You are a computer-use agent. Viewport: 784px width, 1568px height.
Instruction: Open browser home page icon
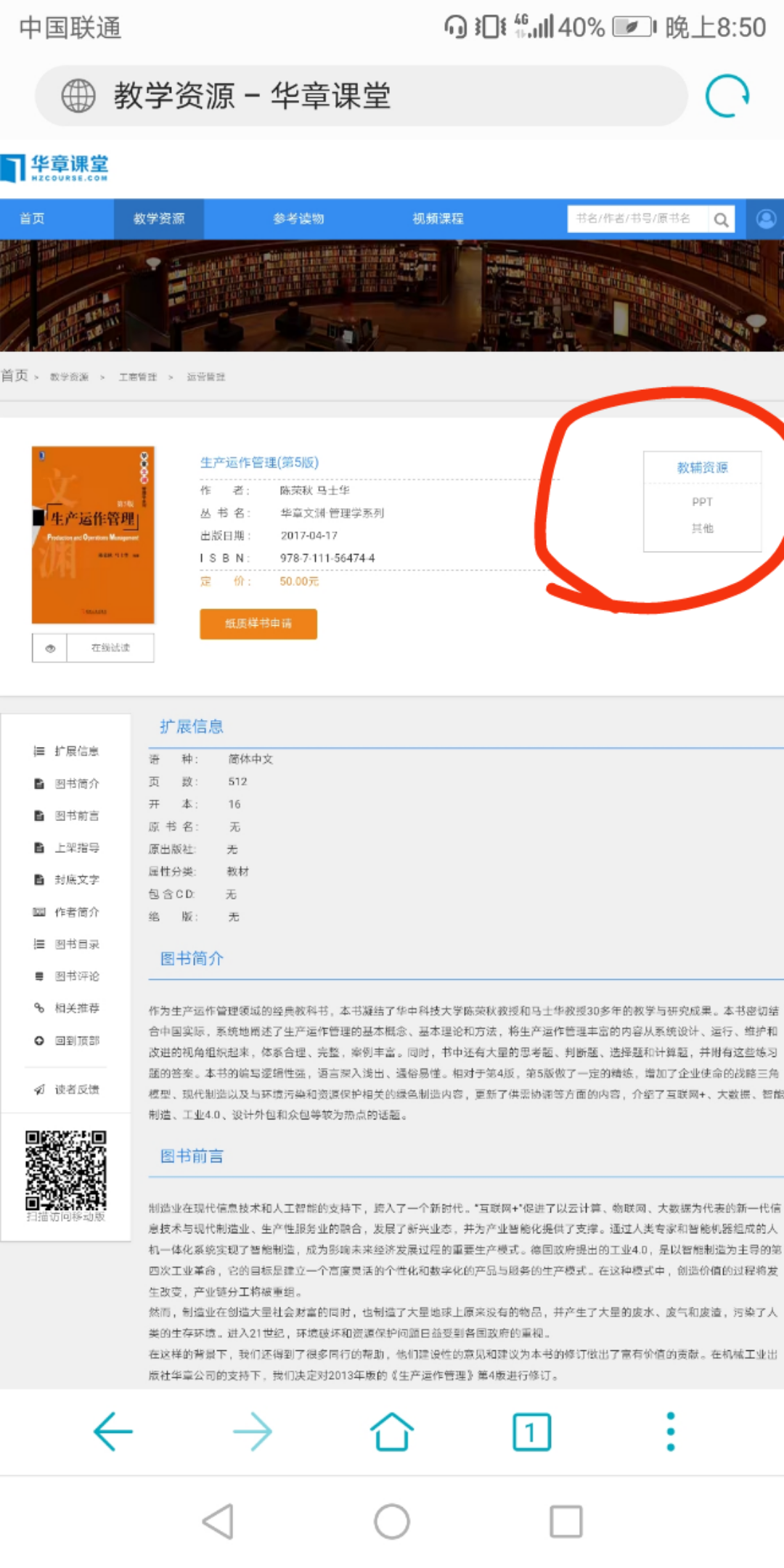(x=392, y=1432)
